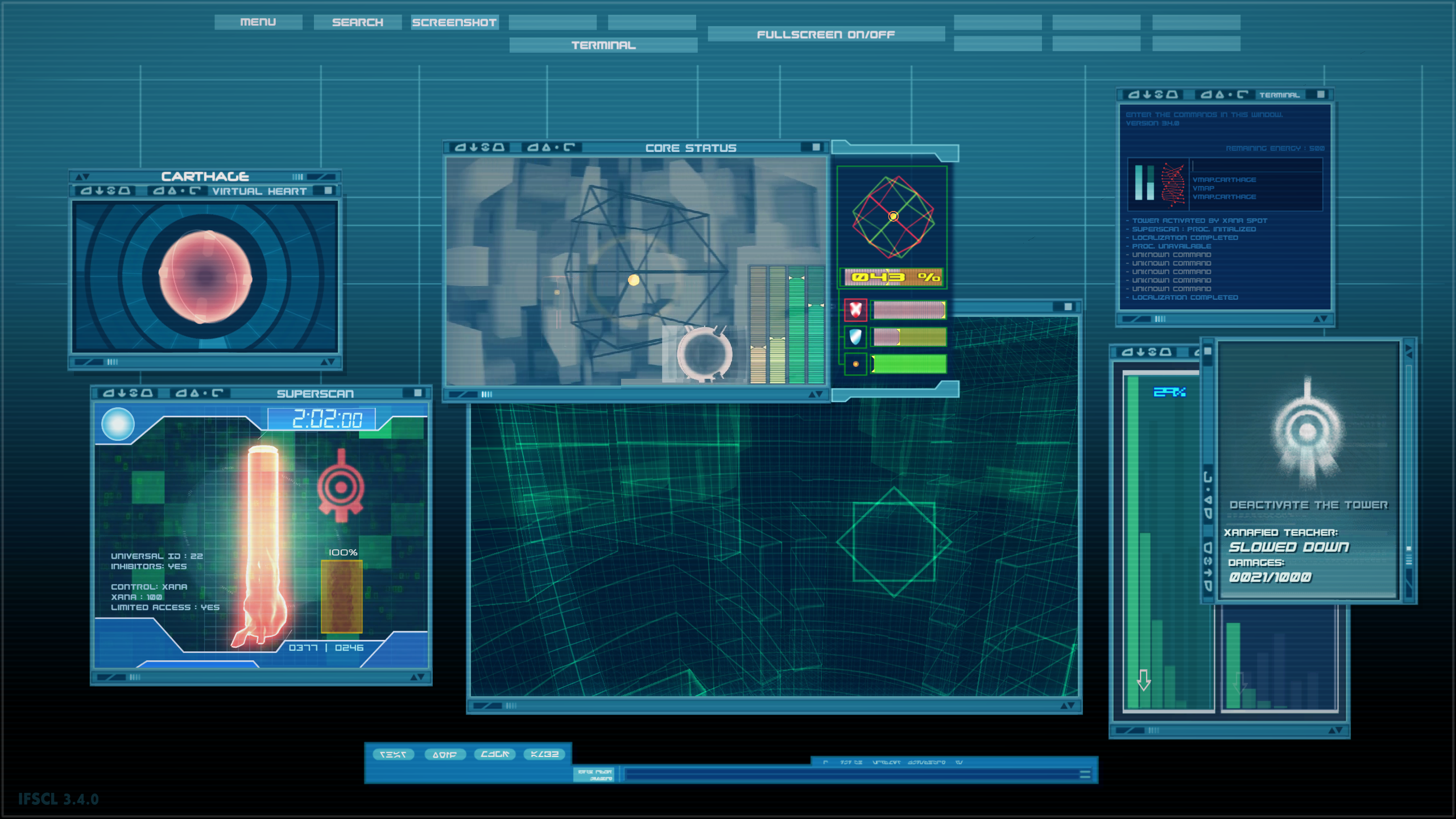Screen dimensions: 1456x819
Task: Click the white tower emblem above Deactivate the Tower
Action: [x=1308, y=432]
